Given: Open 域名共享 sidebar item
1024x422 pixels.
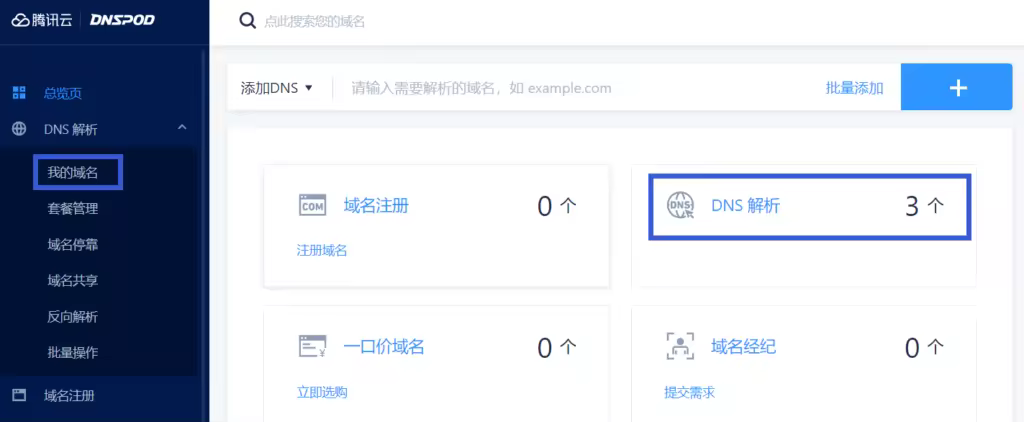Looking at the screenshot, I should (x=72, y=281).
